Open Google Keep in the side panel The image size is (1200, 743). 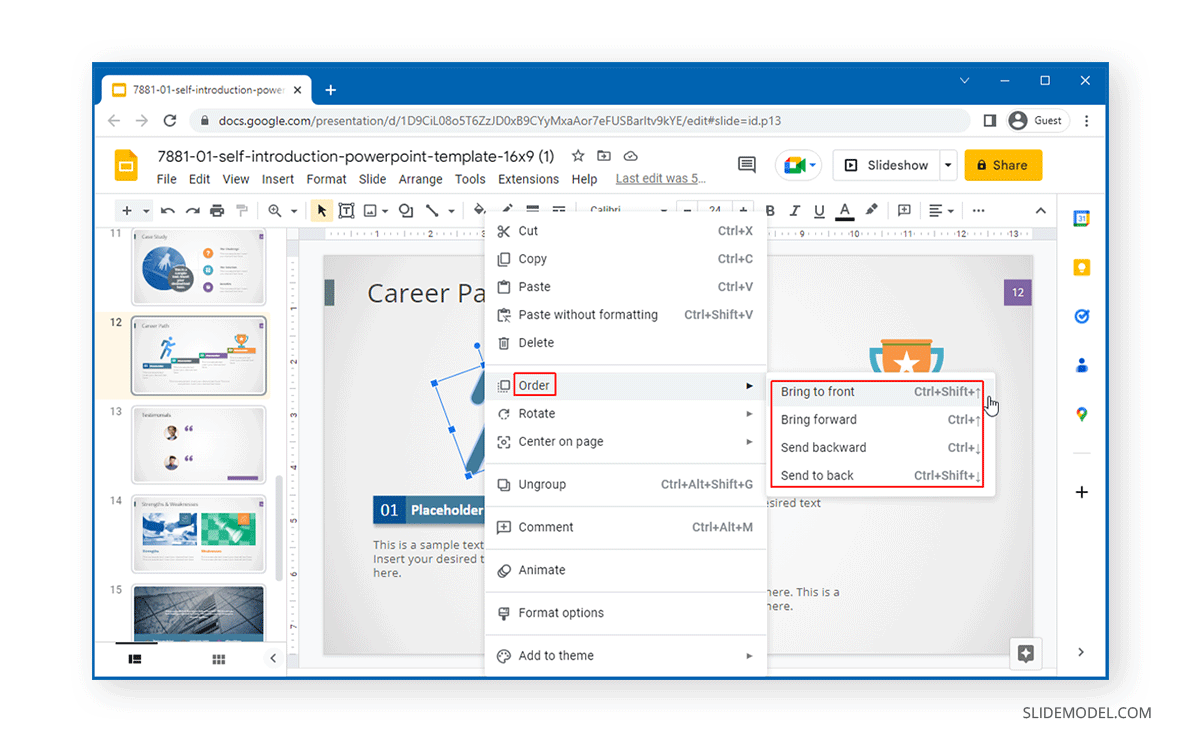click(1081, 267)
